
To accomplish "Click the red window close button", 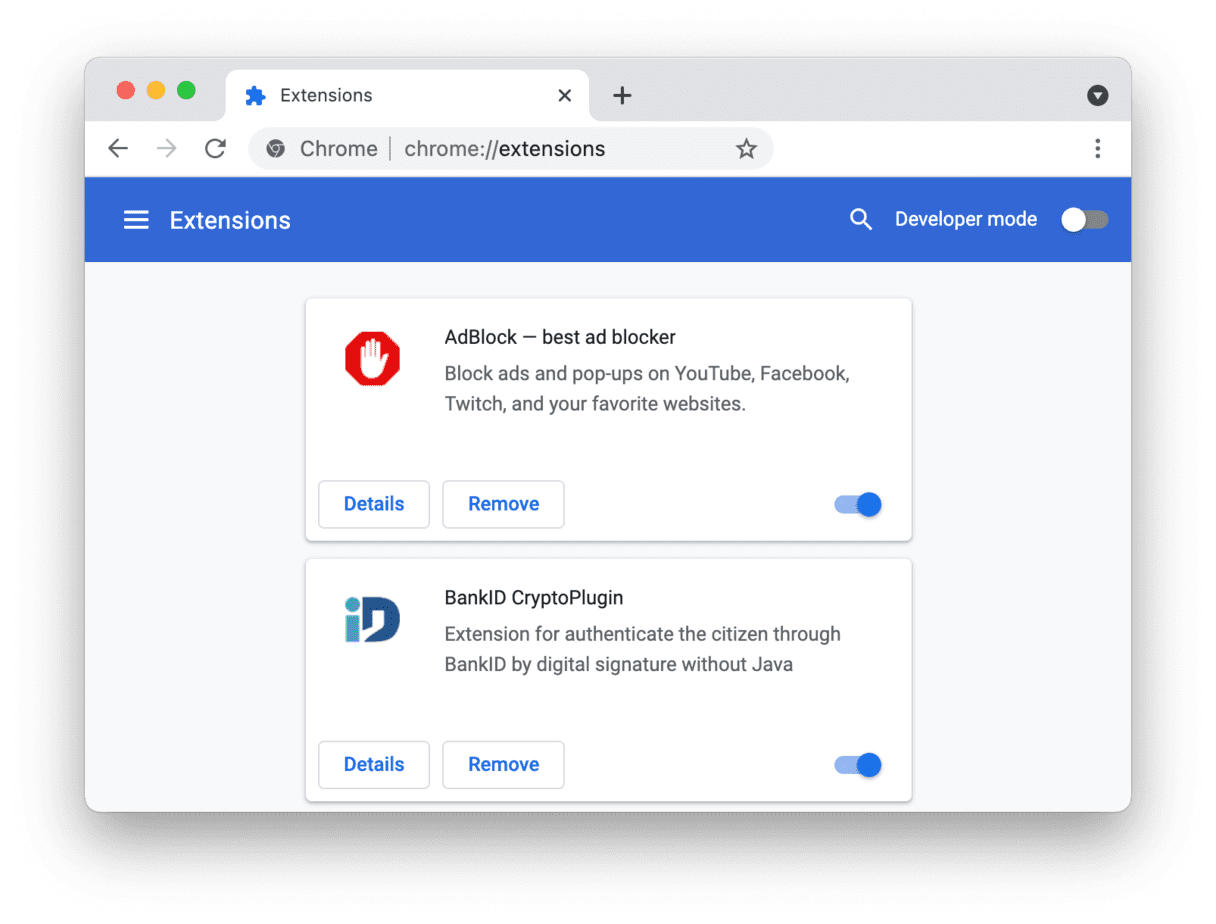I will (126, 90).
